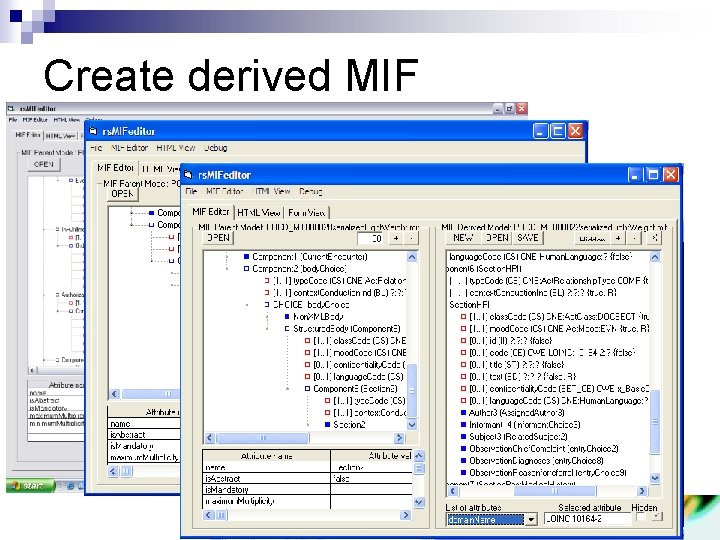The image size is (720, 540).
Task: Click the x button in derived model toolbar
Action: [654, 237]
